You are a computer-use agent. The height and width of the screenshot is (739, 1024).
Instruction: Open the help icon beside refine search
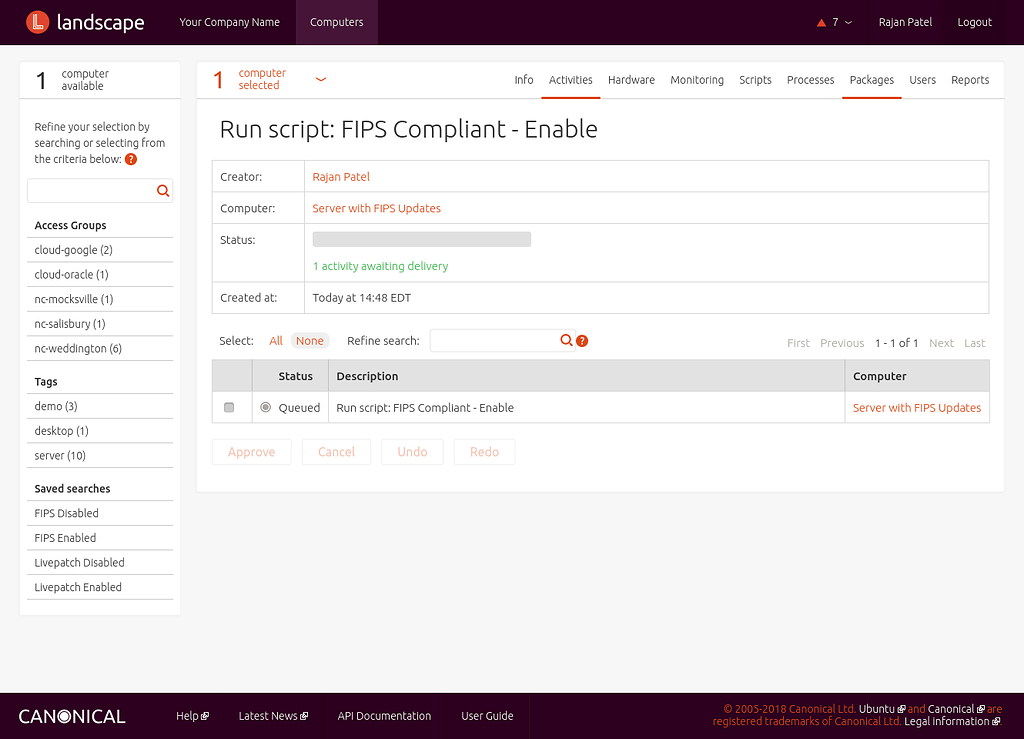coord(581,341)
